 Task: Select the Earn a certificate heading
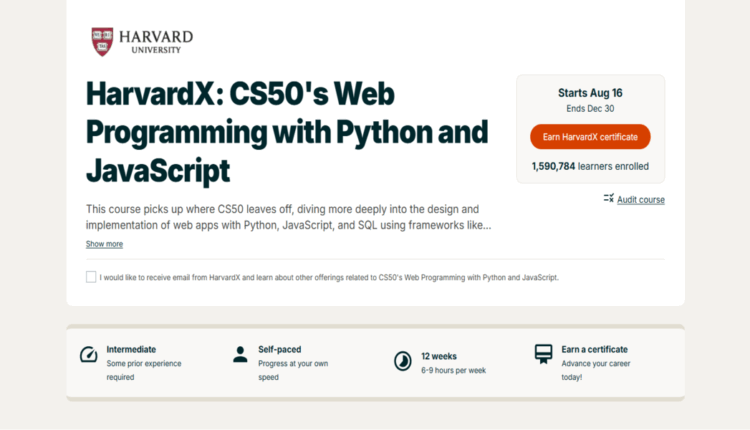[x=594, y=349]
